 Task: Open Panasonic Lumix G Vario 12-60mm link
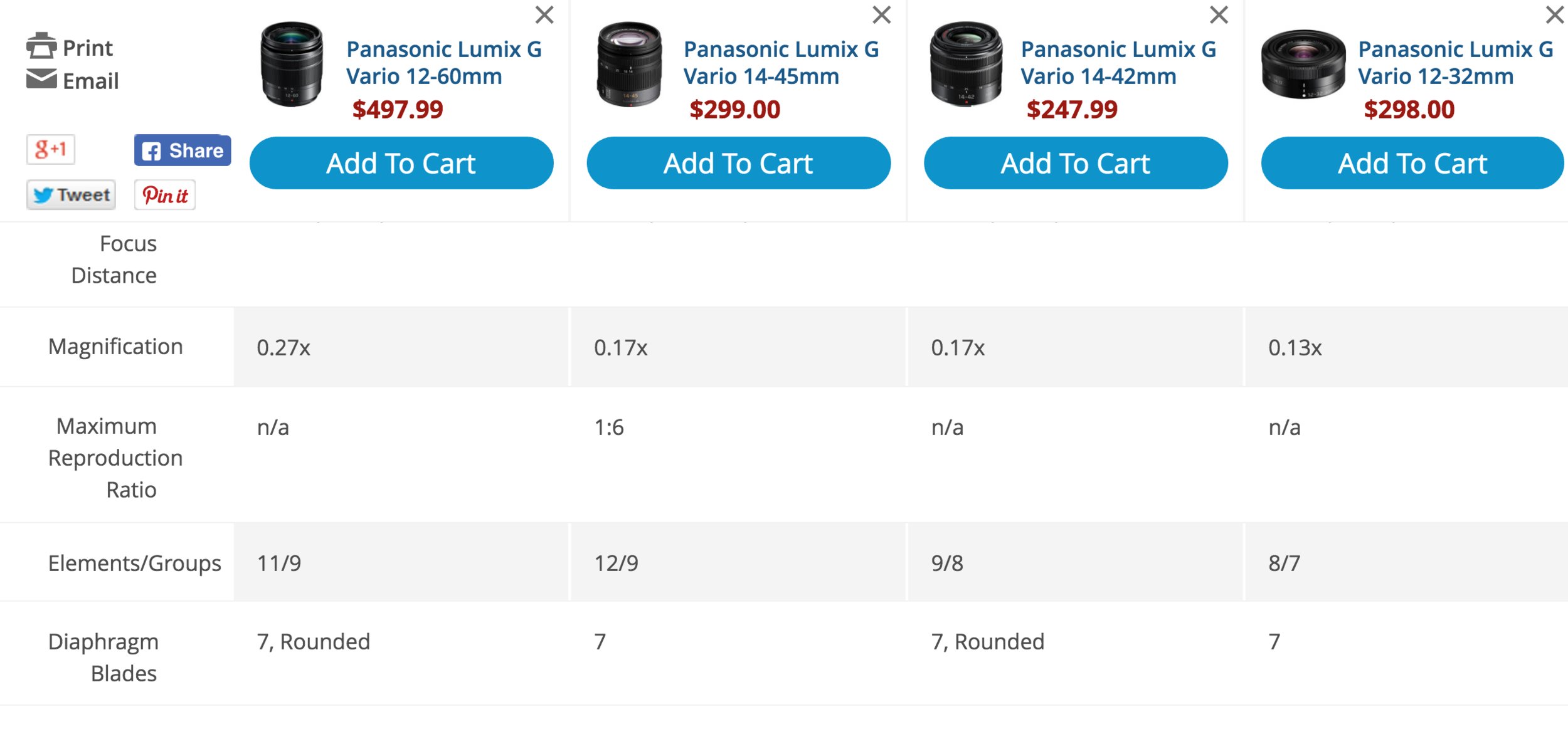443,63
